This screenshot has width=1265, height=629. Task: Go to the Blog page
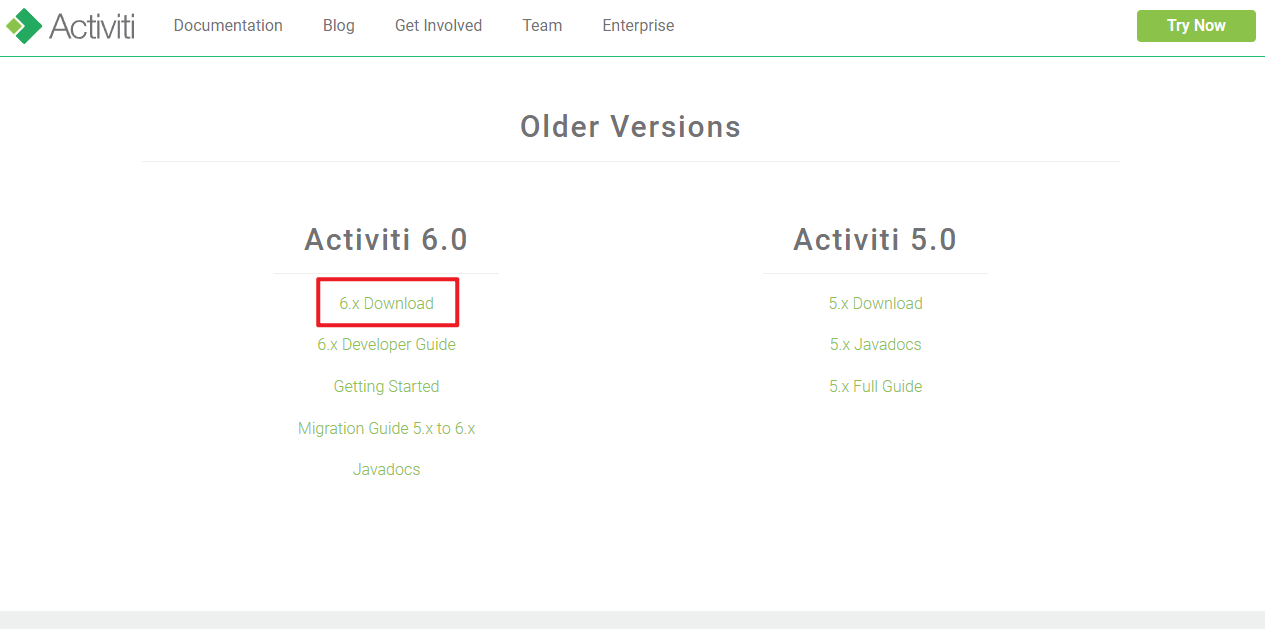pos(338,26)
